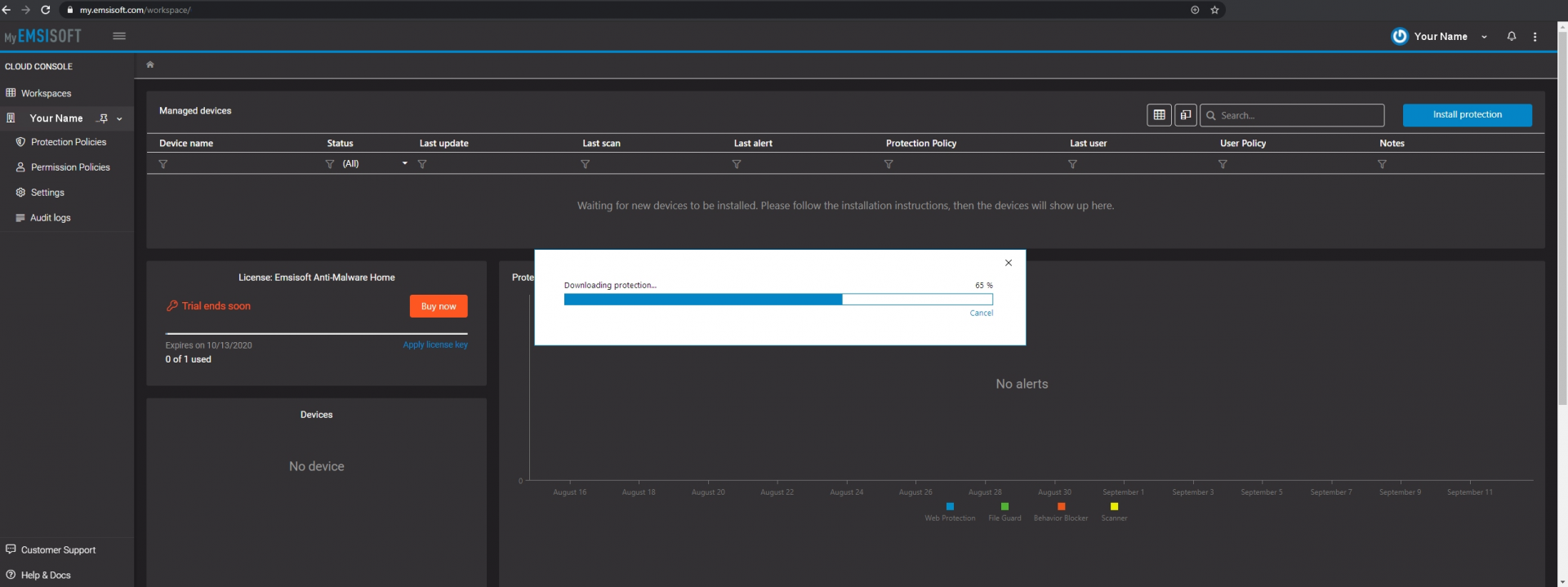Screen dimensions: 1568x587
Task: Sort by Last alert column
Action: pyautogui.click(x=753, y=143)
